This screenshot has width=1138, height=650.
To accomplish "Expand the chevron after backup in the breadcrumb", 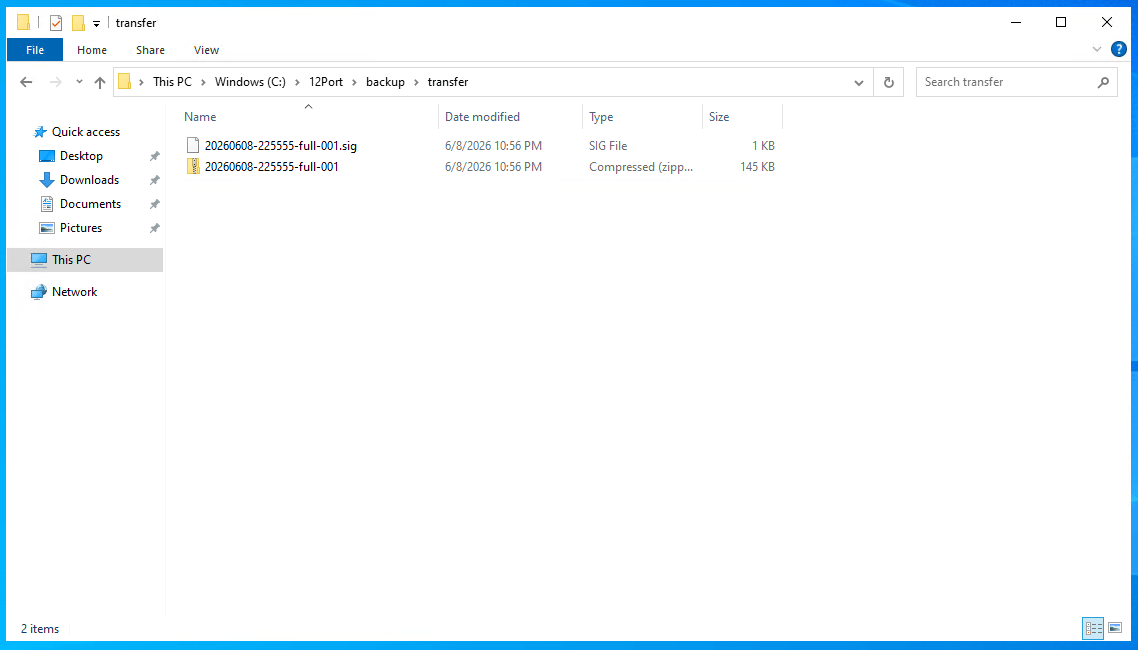I will pos(417,82).
